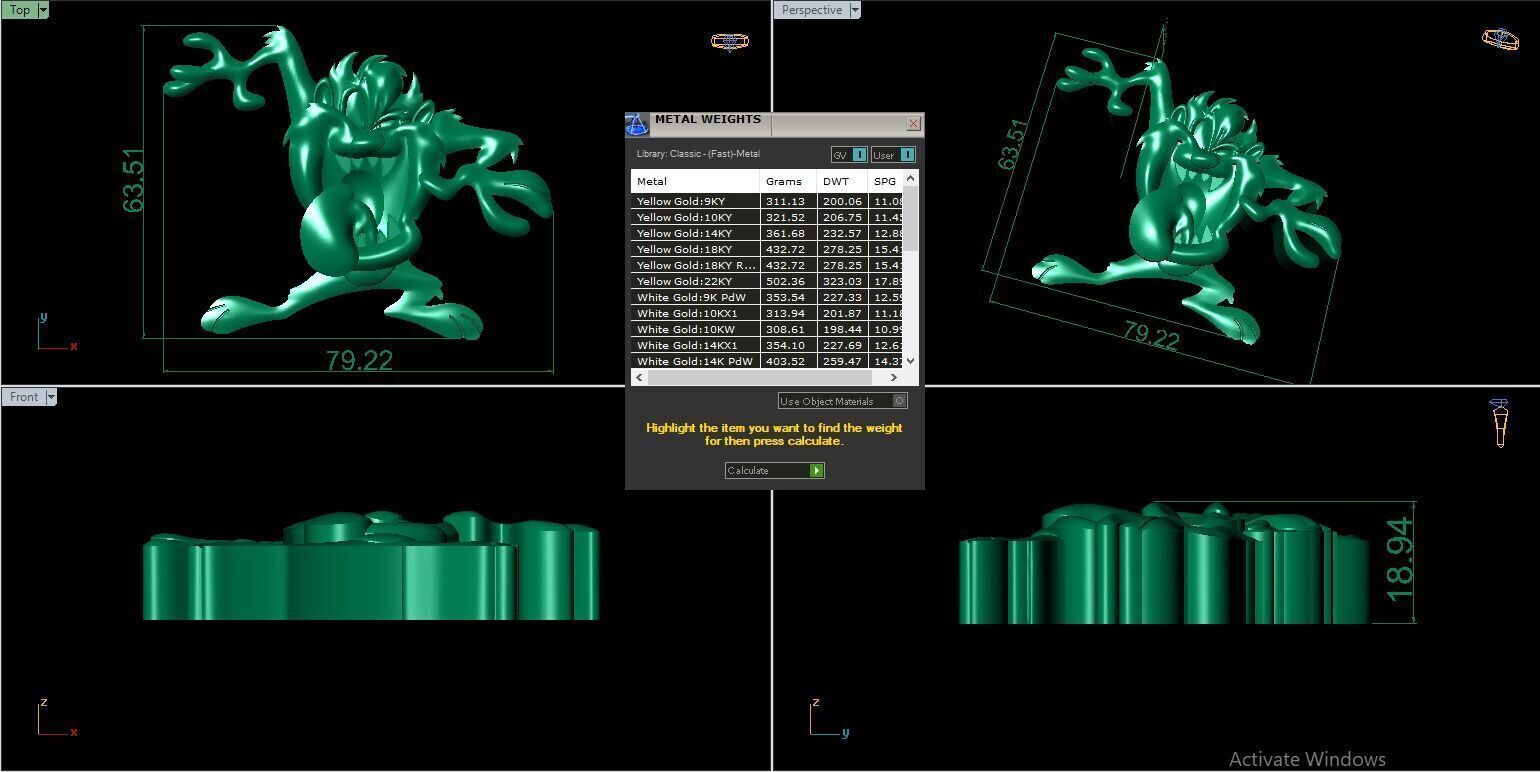Select the Yellow Gold:18KY R... row
This screenshot has width=1540, height=772.
(x=767, y=265)
